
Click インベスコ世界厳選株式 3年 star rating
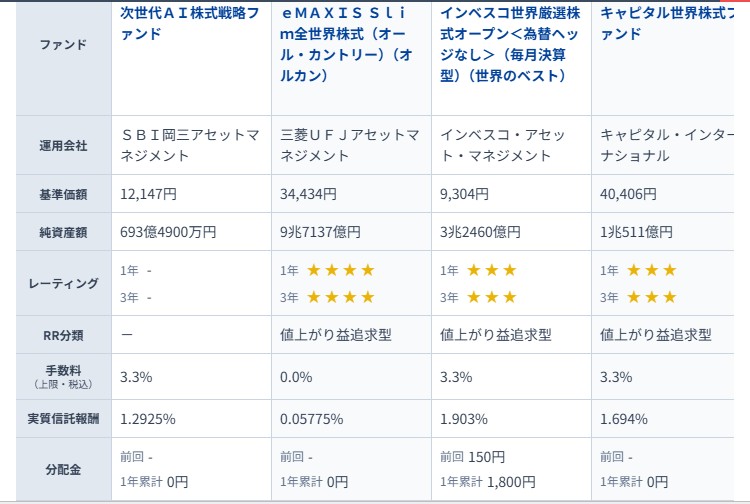pyautogui.click(x=491, y=297)
